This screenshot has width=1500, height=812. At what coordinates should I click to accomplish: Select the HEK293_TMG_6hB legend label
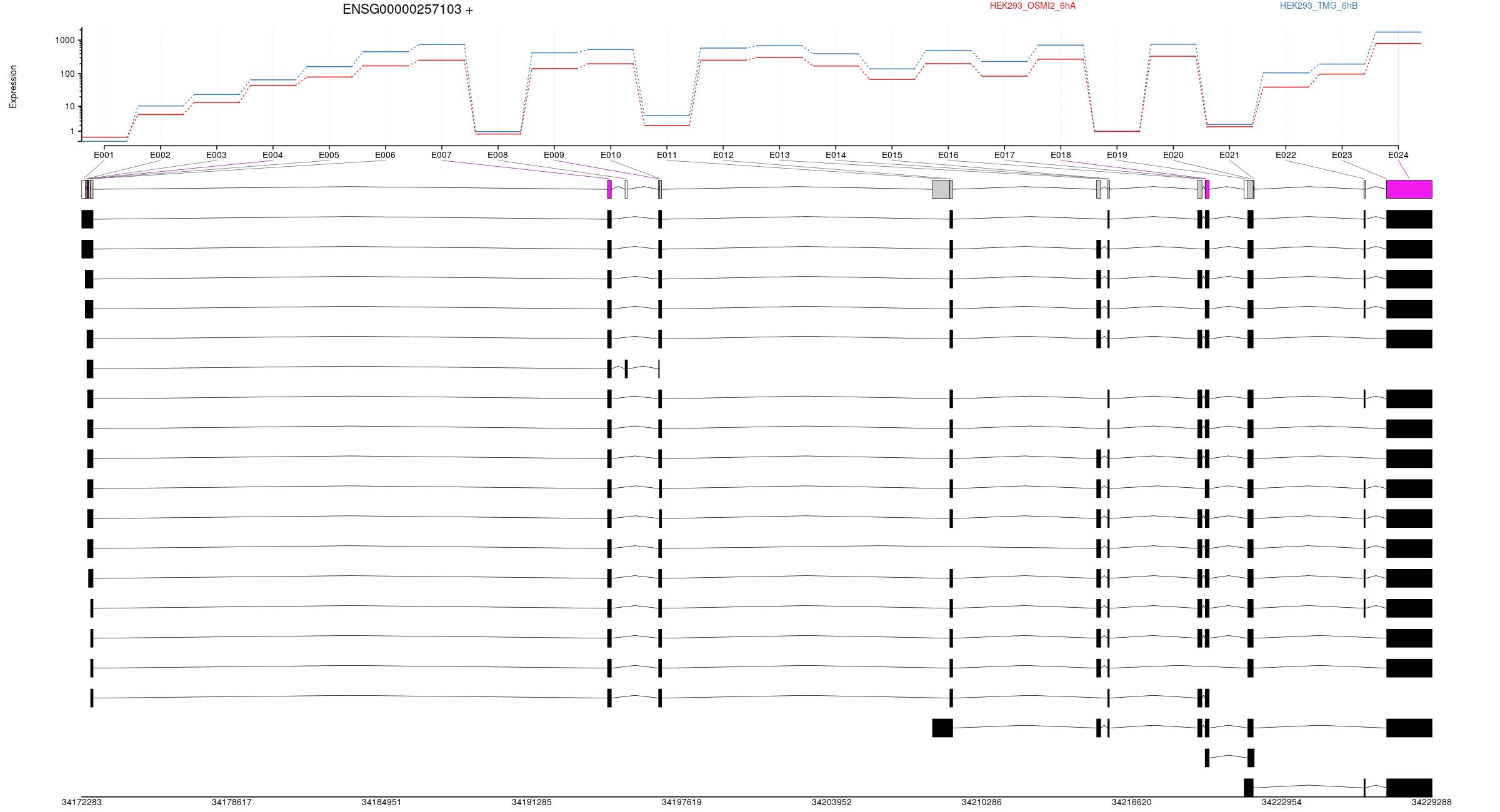1318,6
